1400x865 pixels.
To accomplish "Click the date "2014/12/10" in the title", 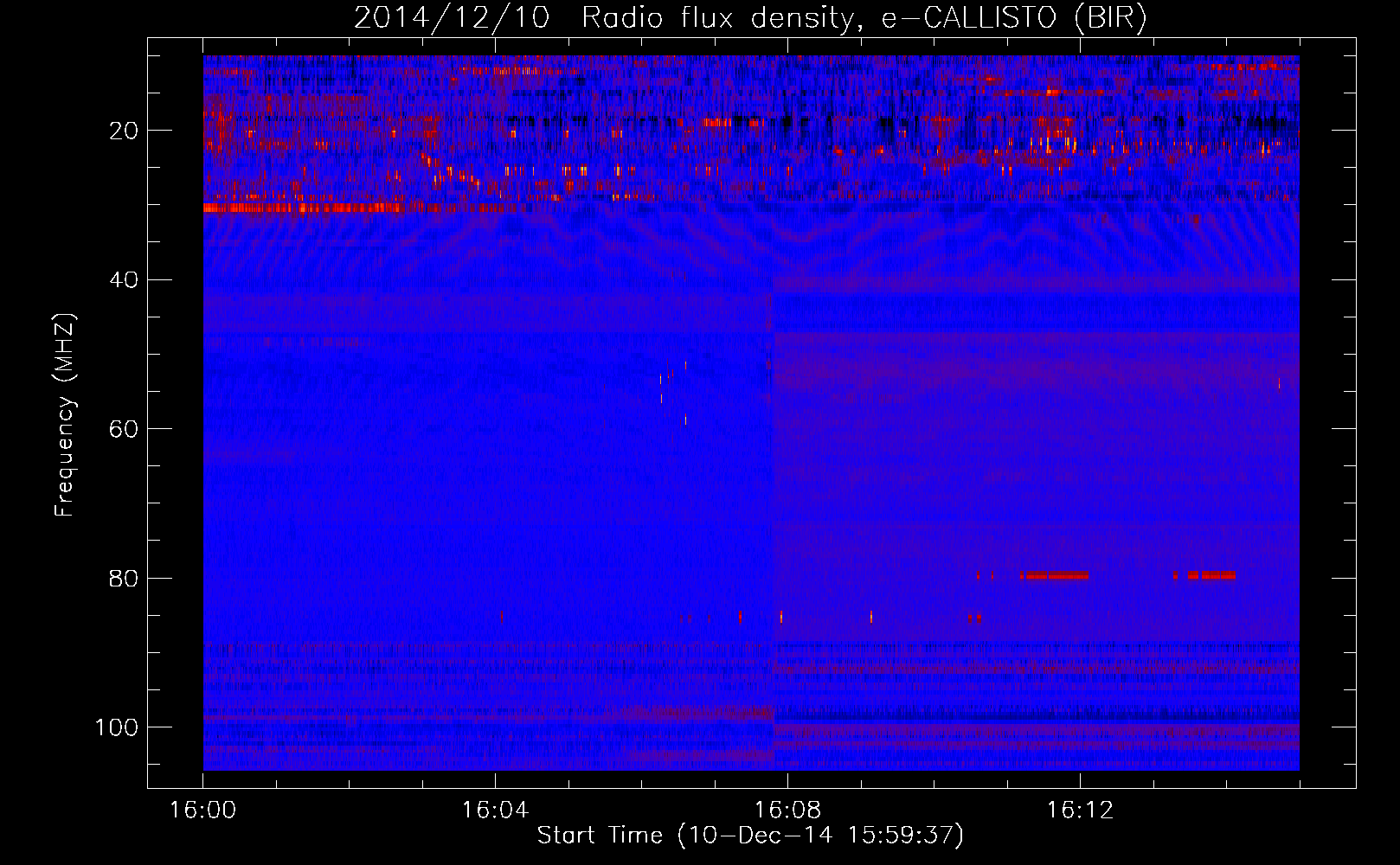I will (452, 18).
